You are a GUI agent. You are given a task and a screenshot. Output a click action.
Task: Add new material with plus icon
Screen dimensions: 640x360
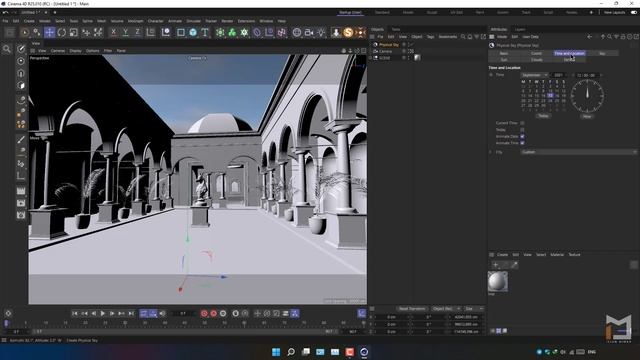click(x=495, y=265)
